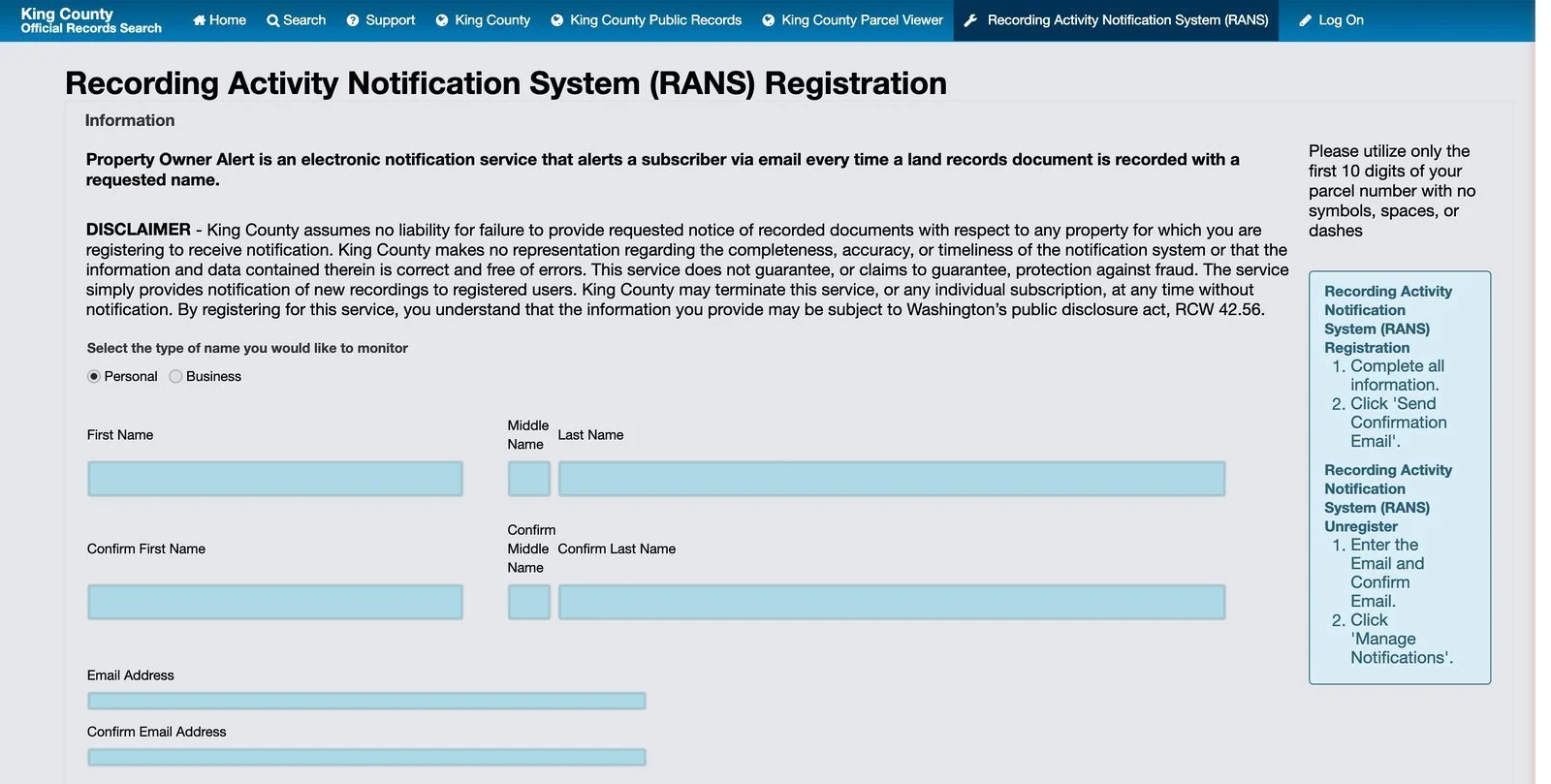Select the Recording Activity Notification System (RANS) tab

pyautogui.click(x=1116, y=20)
